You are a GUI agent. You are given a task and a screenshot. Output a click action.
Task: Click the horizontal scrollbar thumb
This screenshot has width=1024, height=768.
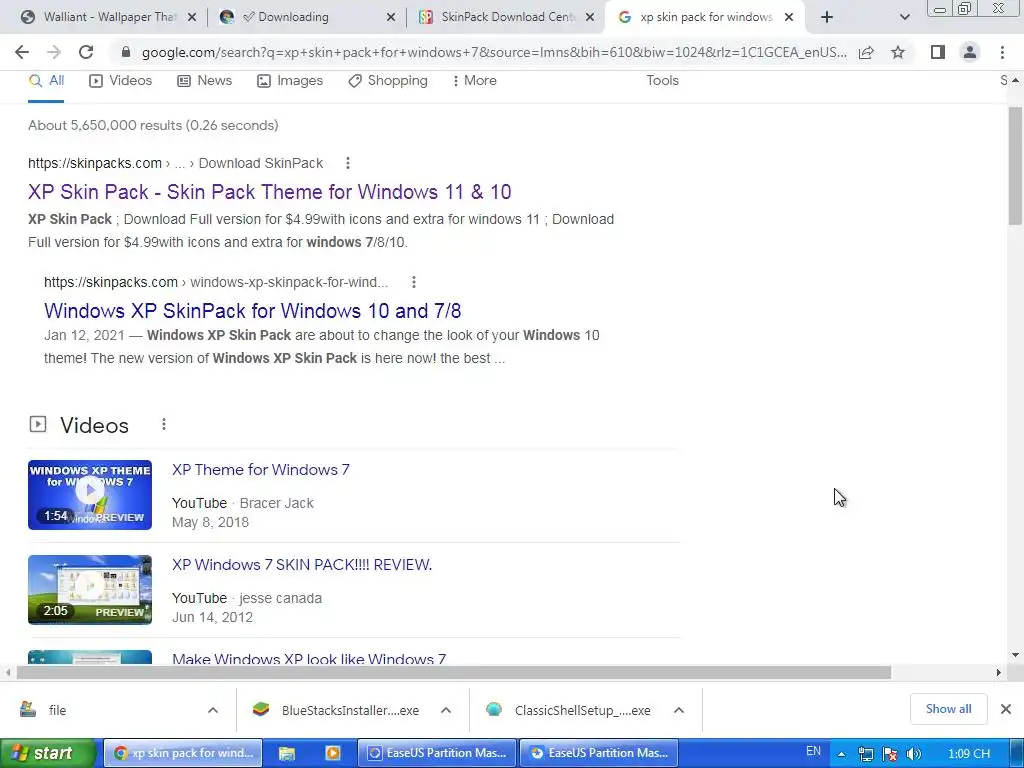(x=454, y=673)
